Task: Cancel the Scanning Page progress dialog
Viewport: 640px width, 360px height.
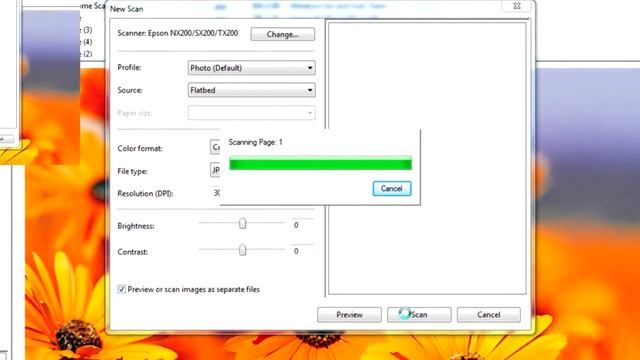Action: tap(391, 189)
